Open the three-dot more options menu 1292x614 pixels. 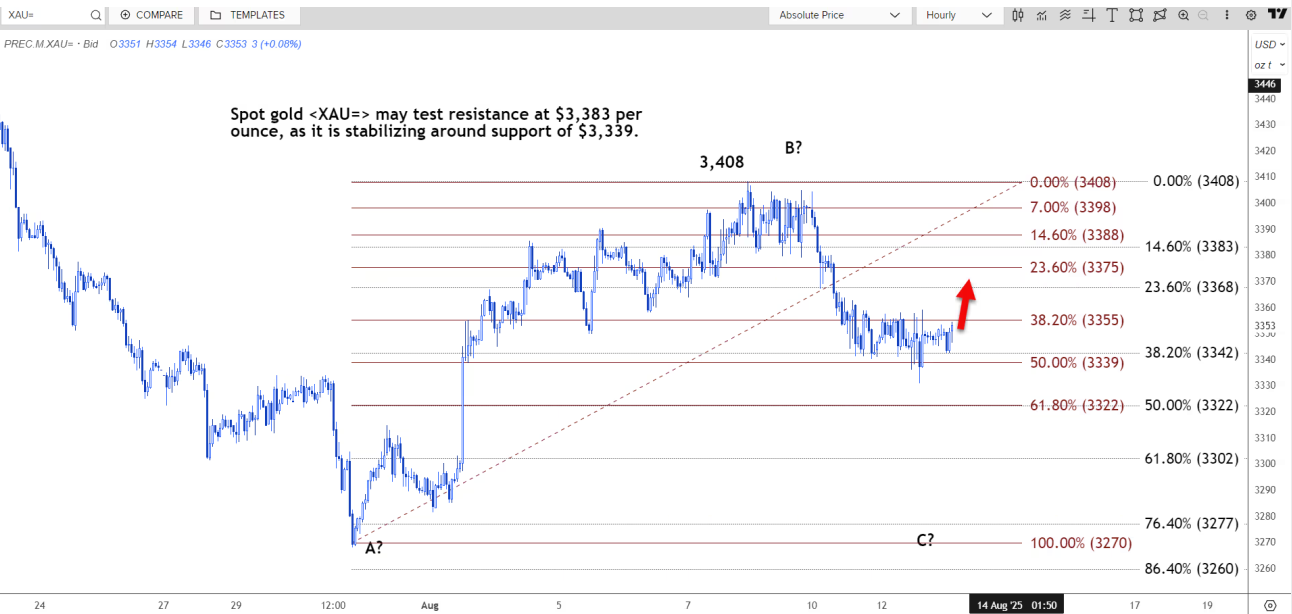[1227, 15]
